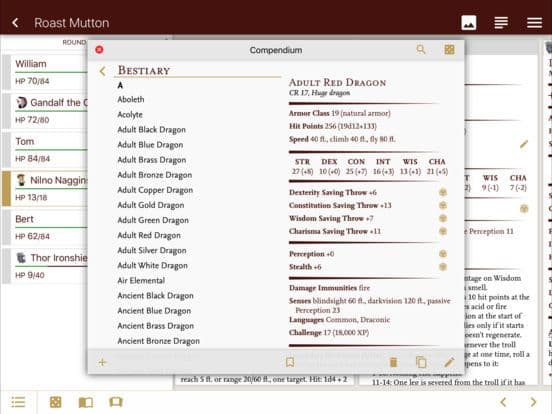The height and width of the screenshot is (414, 552).
Task: Roll Constitution Saving Throw dice
Action: point(443,205)
